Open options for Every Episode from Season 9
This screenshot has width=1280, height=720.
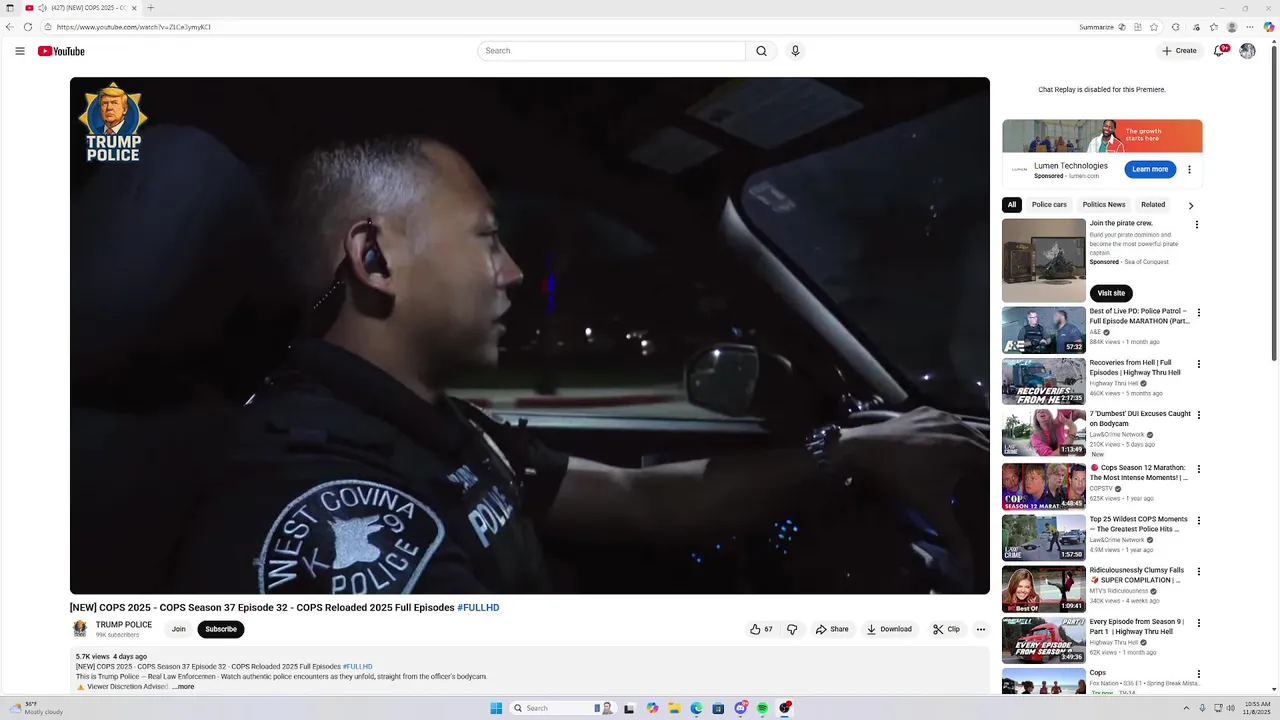click(x=1198, y=623)
